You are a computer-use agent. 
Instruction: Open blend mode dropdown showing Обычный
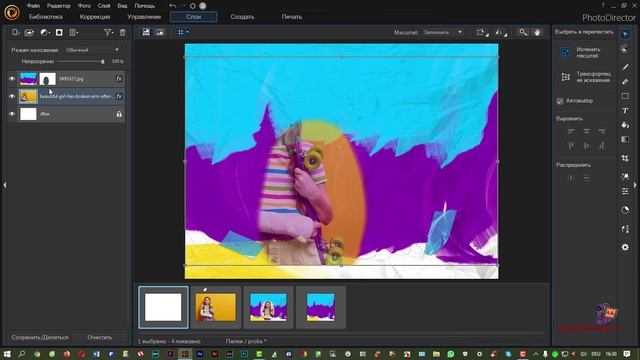click(92, 50)
